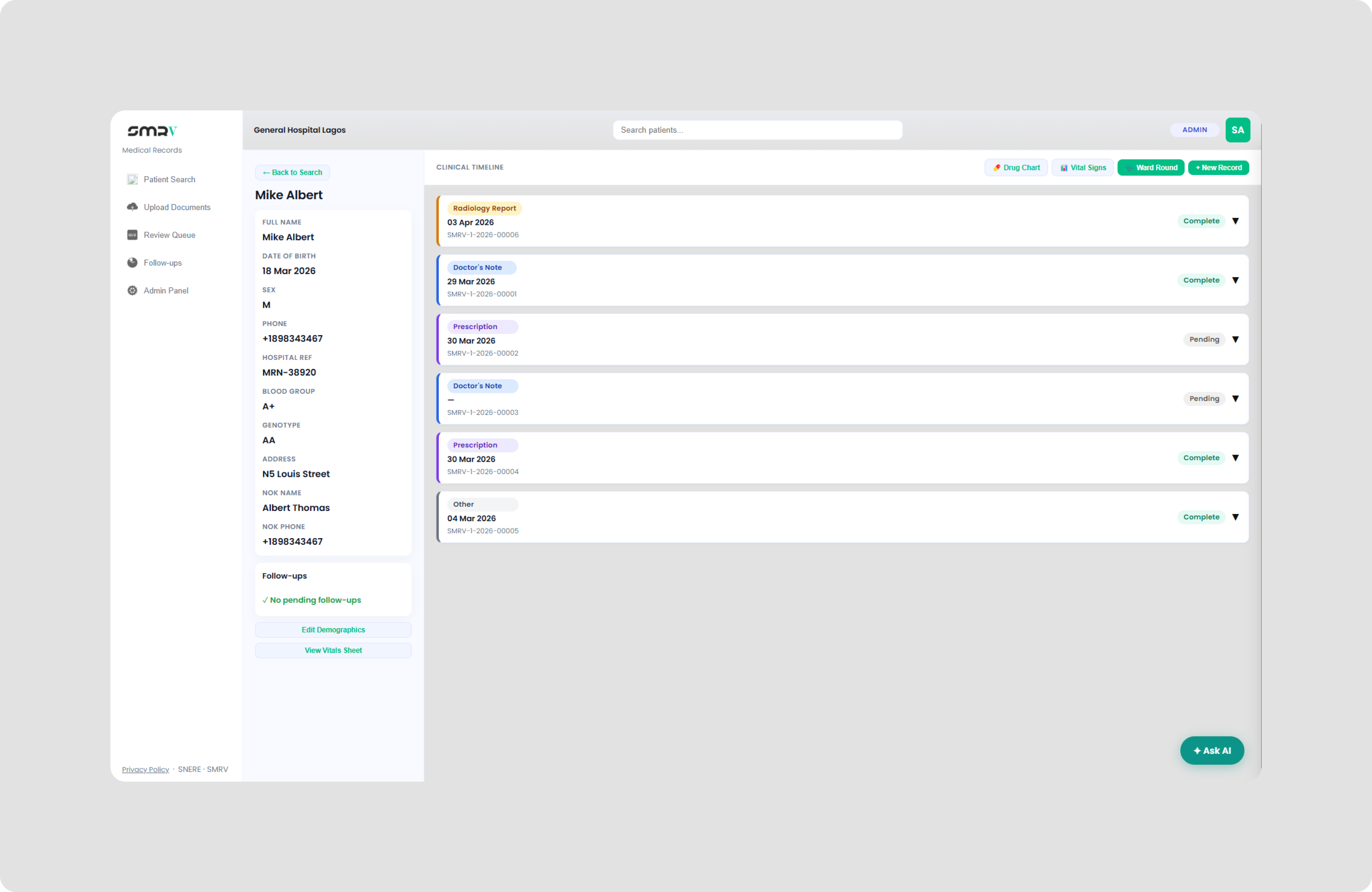Image resolution: width=1372 pixels, height=892 pixels.
Task: Click the SA user avatar
Action: click(x=1237, y=130)
